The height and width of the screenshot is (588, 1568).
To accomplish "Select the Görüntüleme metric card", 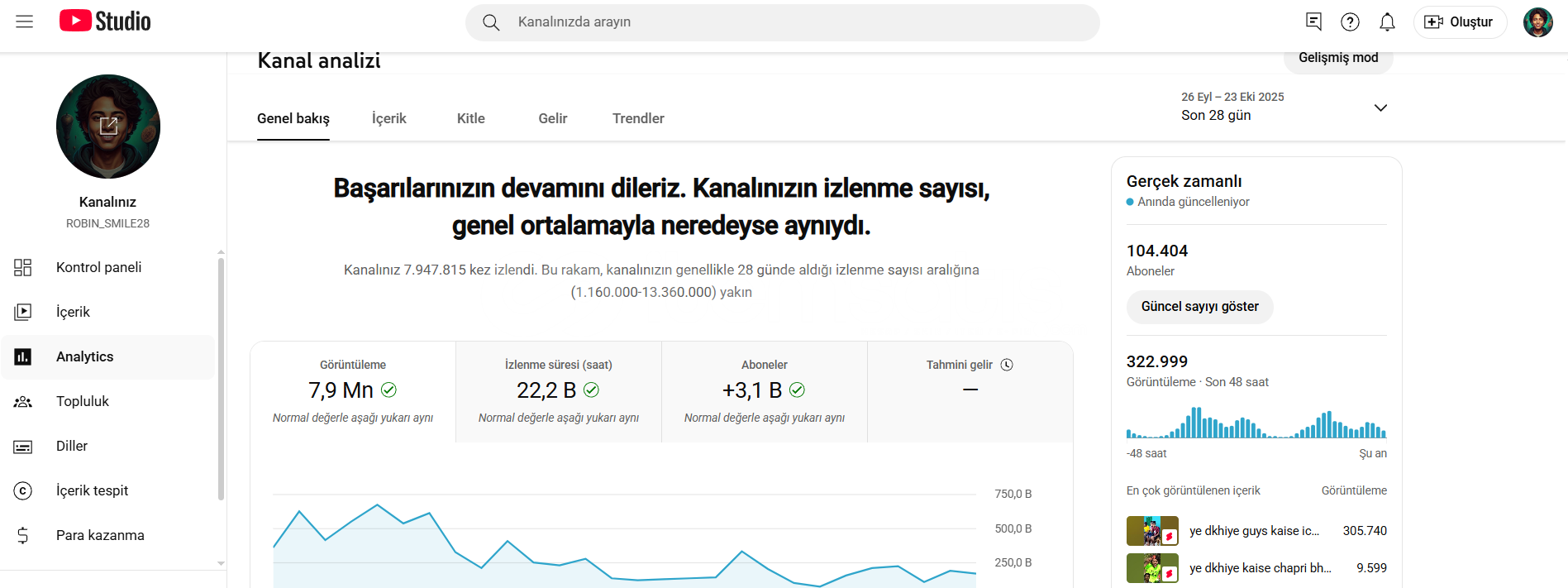I will (x=353, y=391).
